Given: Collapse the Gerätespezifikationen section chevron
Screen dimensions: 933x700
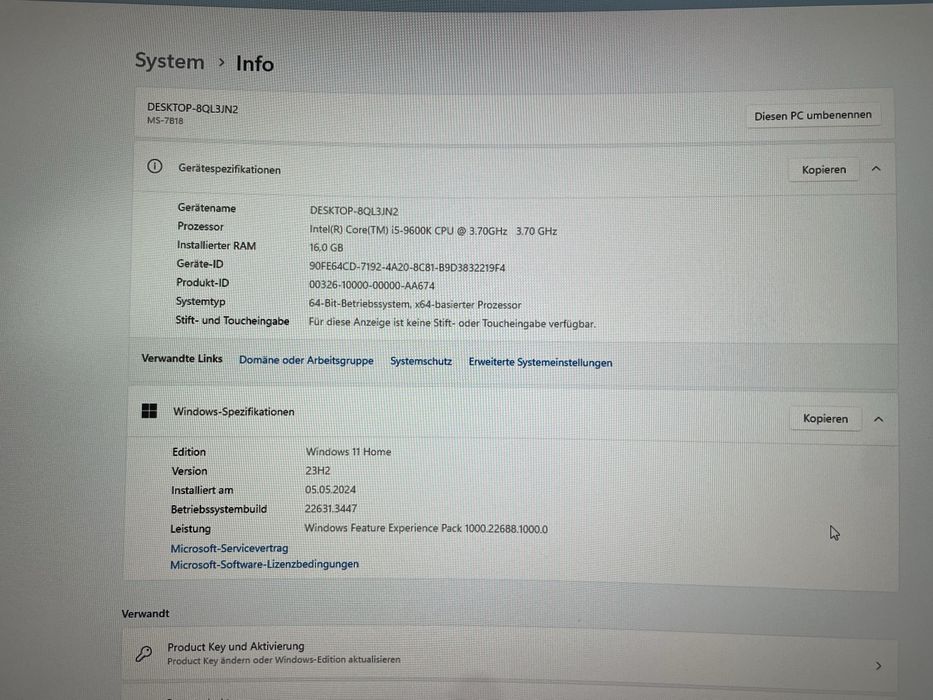Looking at the screenshot, I should 876,169.
